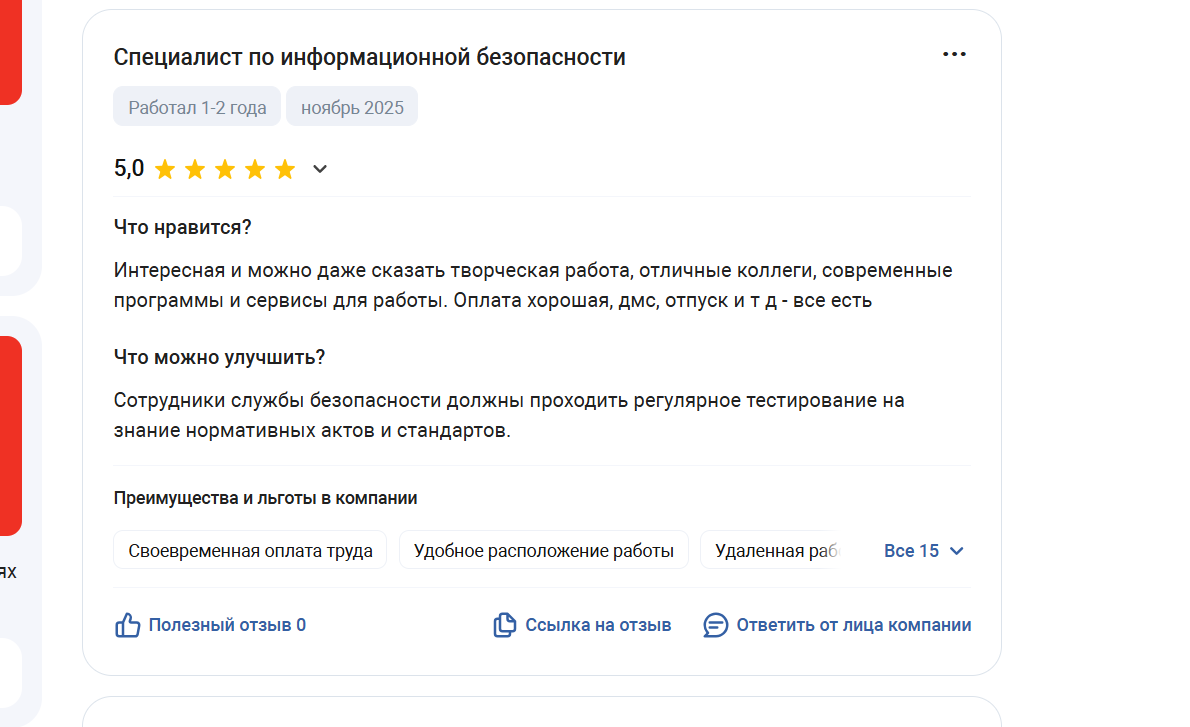This screenshot has height=727, width=1190.
Task: Click the chevron beside "Все 15"
Action: [956, 551]
